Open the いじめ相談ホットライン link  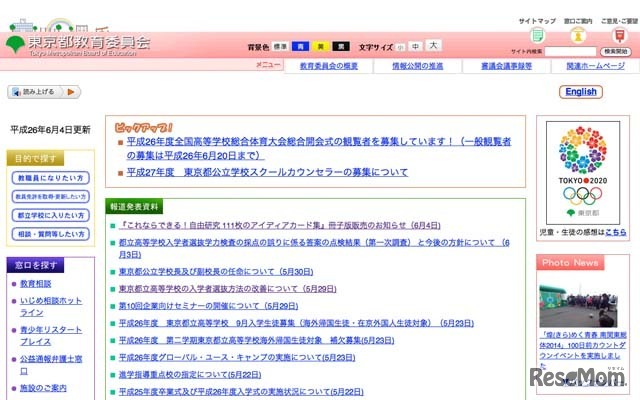[51, 307]
